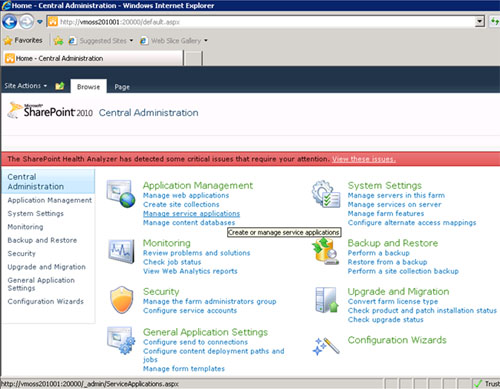Click Restore from a backup link
500x389 pixels.
(387, 262)
